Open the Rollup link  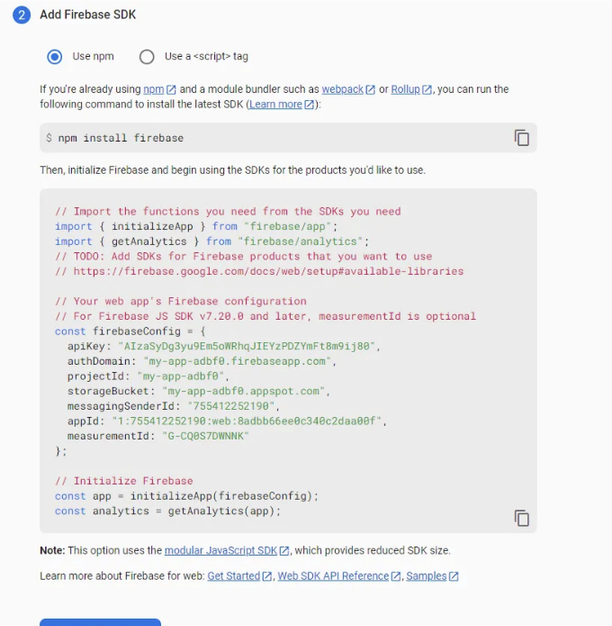(405, 89)
